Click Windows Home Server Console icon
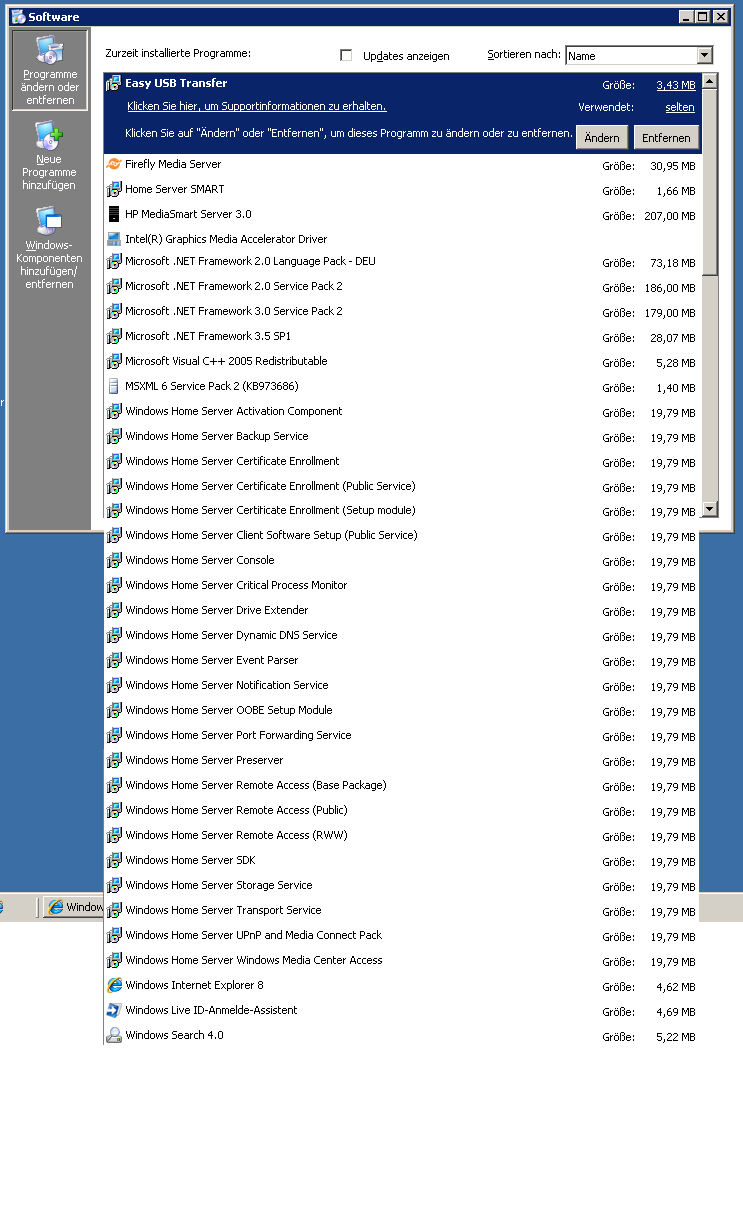Image resolution: width=743 pixels, height=1220 pixels. pos(114,561)
